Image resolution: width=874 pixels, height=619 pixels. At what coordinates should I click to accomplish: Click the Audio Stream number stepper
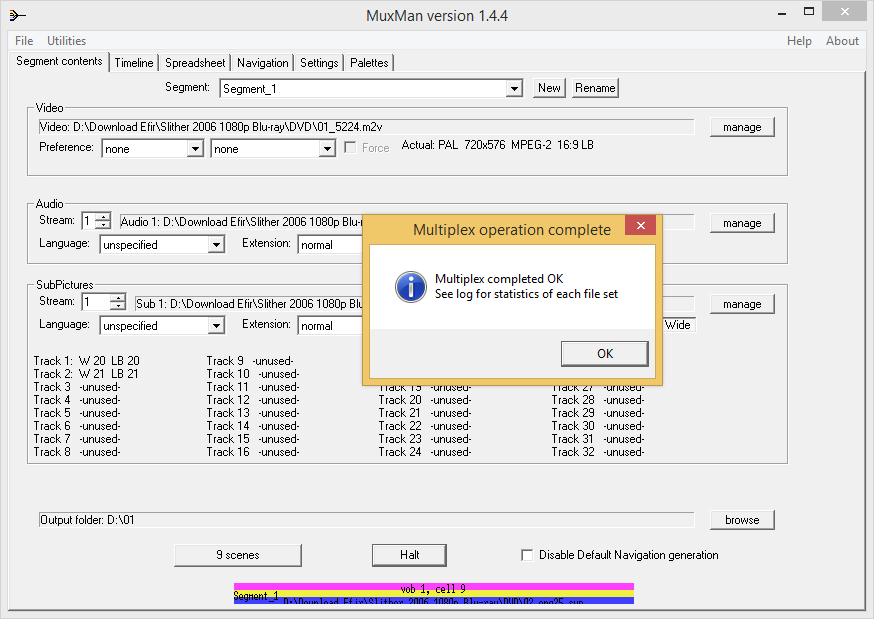click(103, 221)
